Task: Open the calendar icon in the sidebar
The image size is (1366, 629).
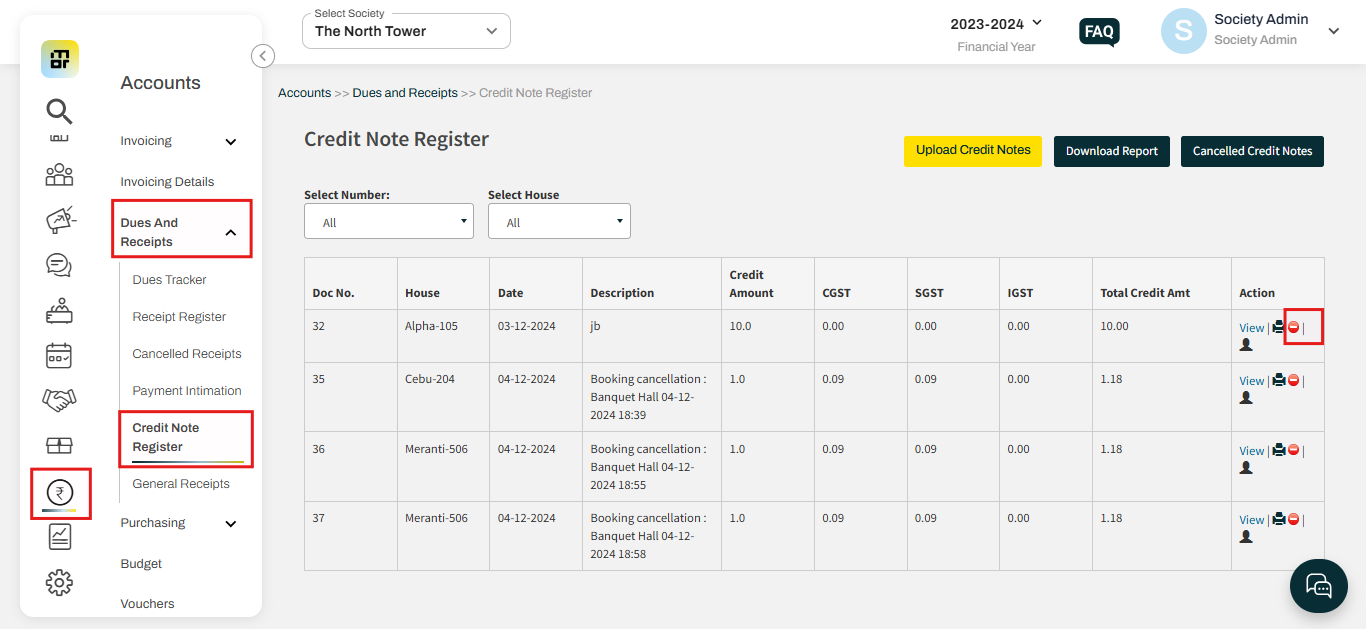Action: coord(59,355)
